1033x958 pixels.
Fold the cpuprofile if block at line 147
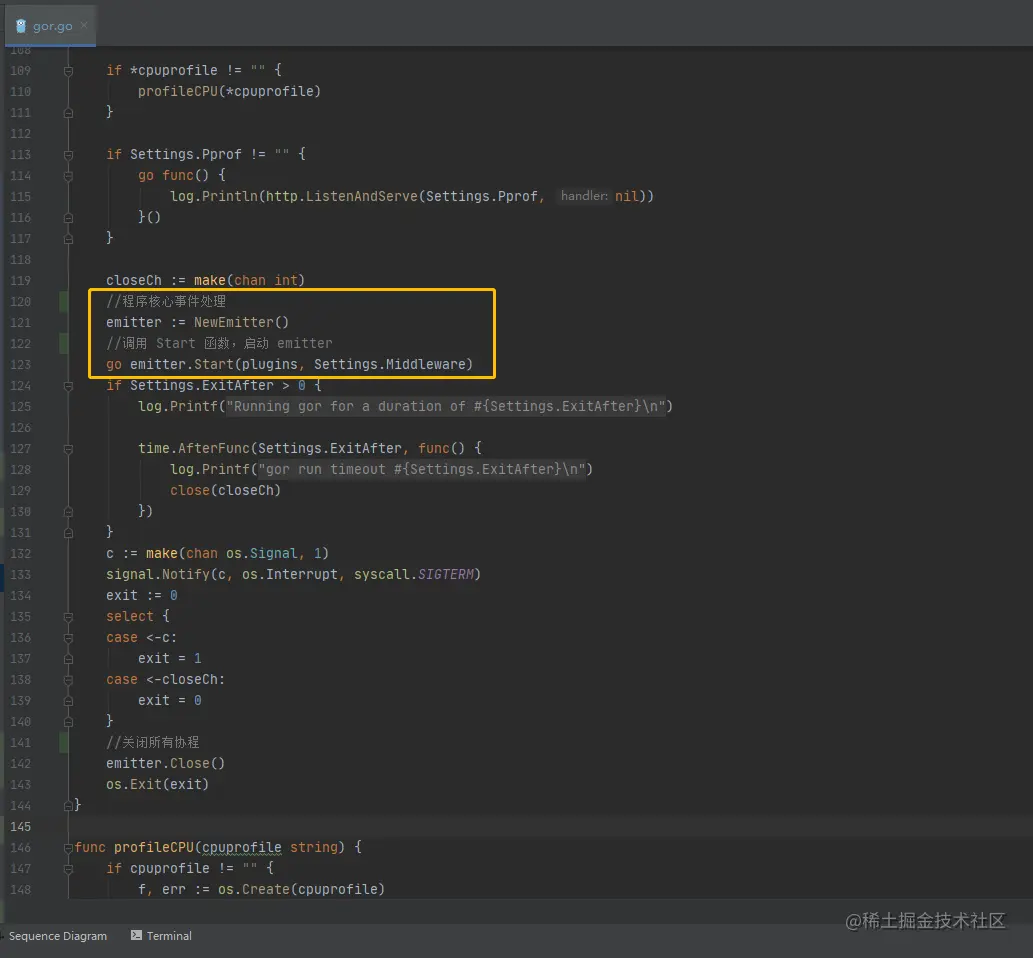(x=68, y=869)
